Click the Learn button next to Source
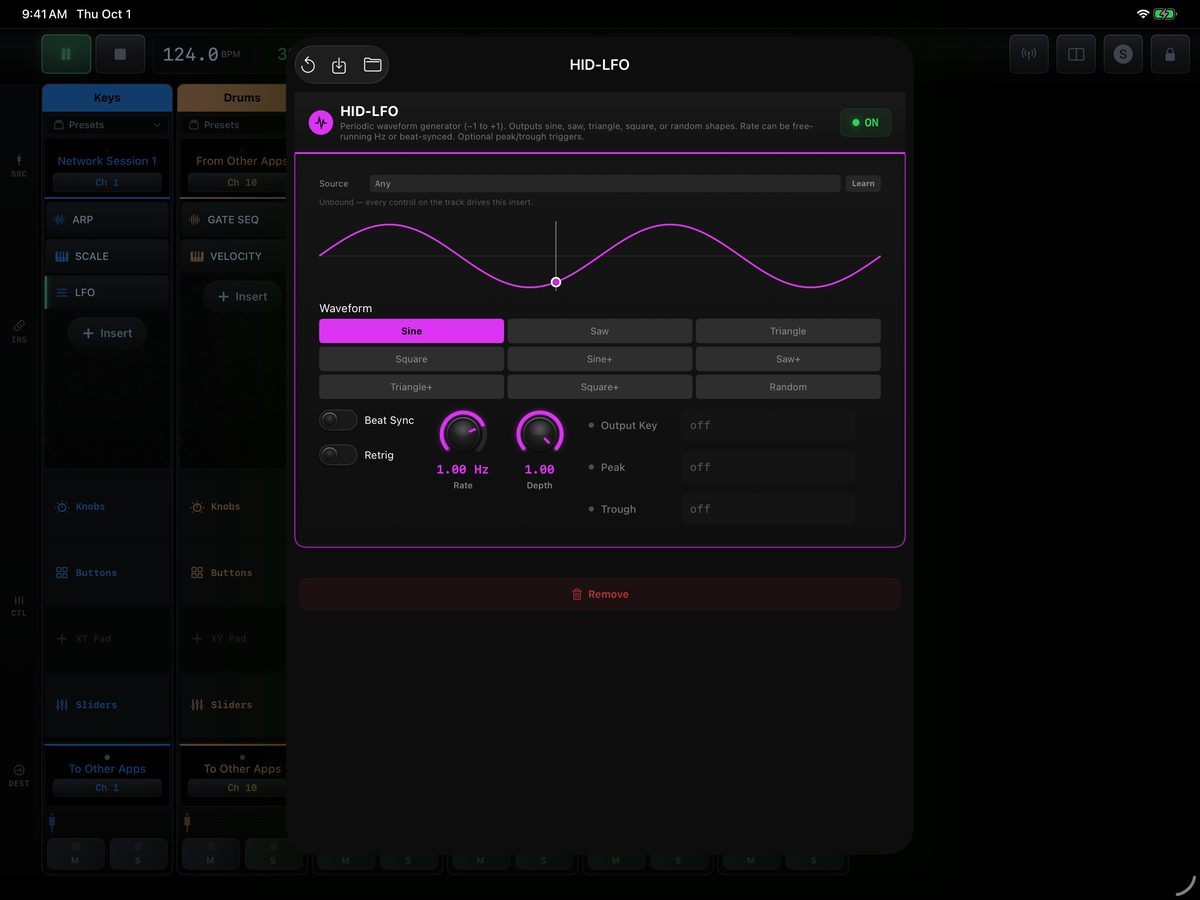 863,184
